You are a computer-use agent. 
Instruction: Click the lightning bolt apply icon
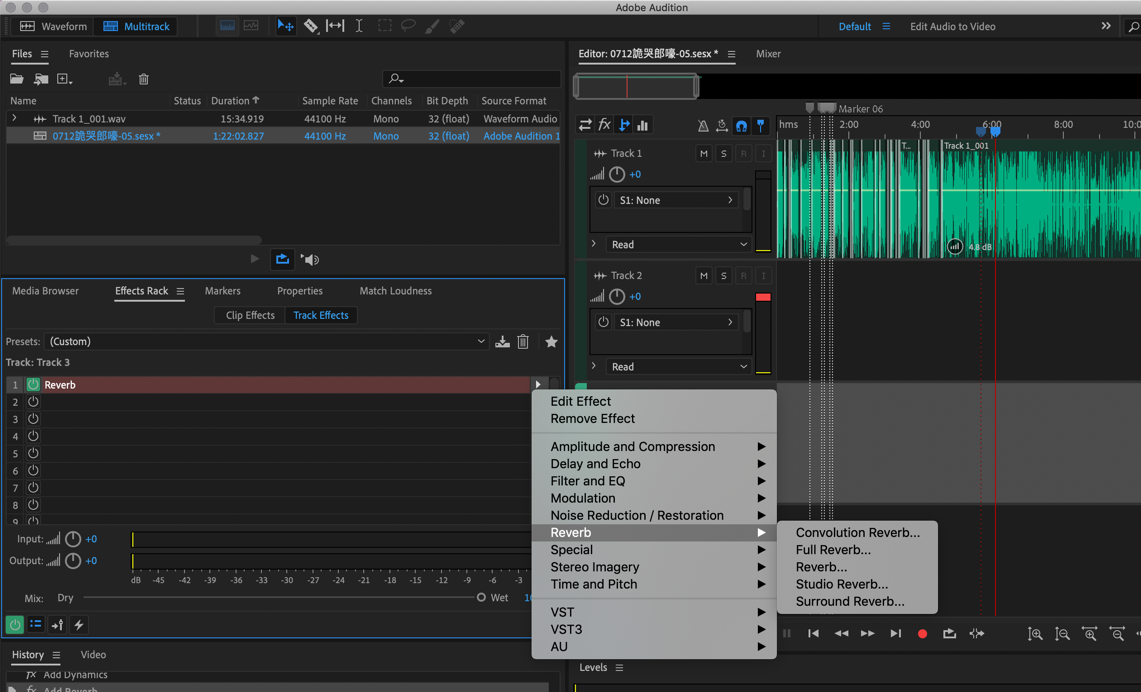tap(79, 624)
